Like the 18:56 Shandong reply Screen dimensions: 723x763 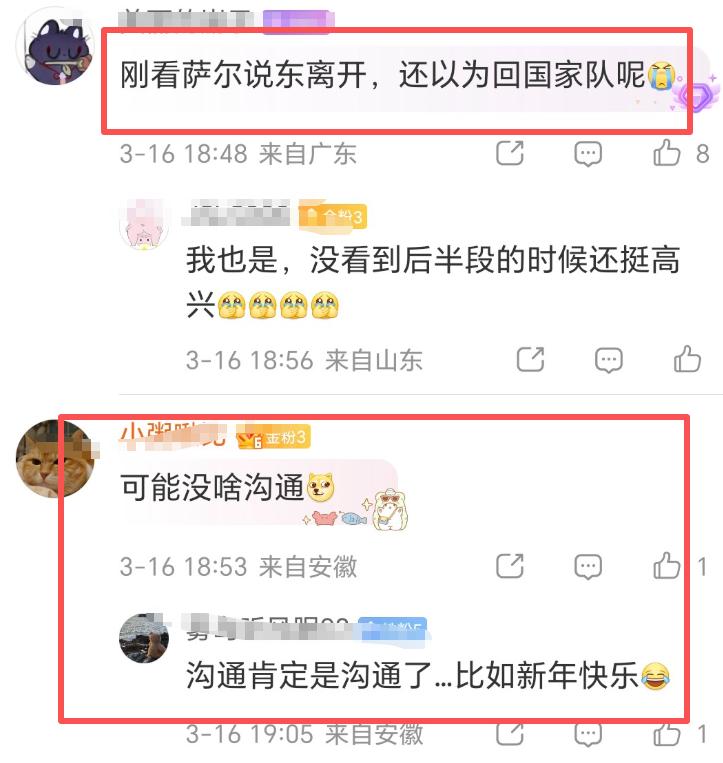click(x=687, y=360)
